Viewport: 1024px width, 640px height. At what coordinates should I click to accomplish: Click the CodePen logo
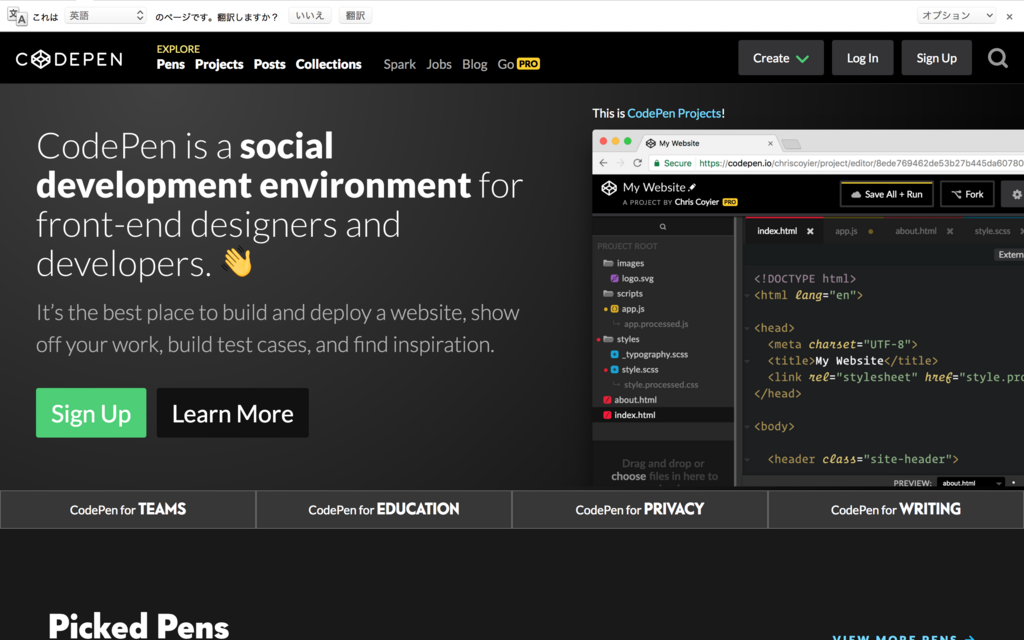click(69, 59)
